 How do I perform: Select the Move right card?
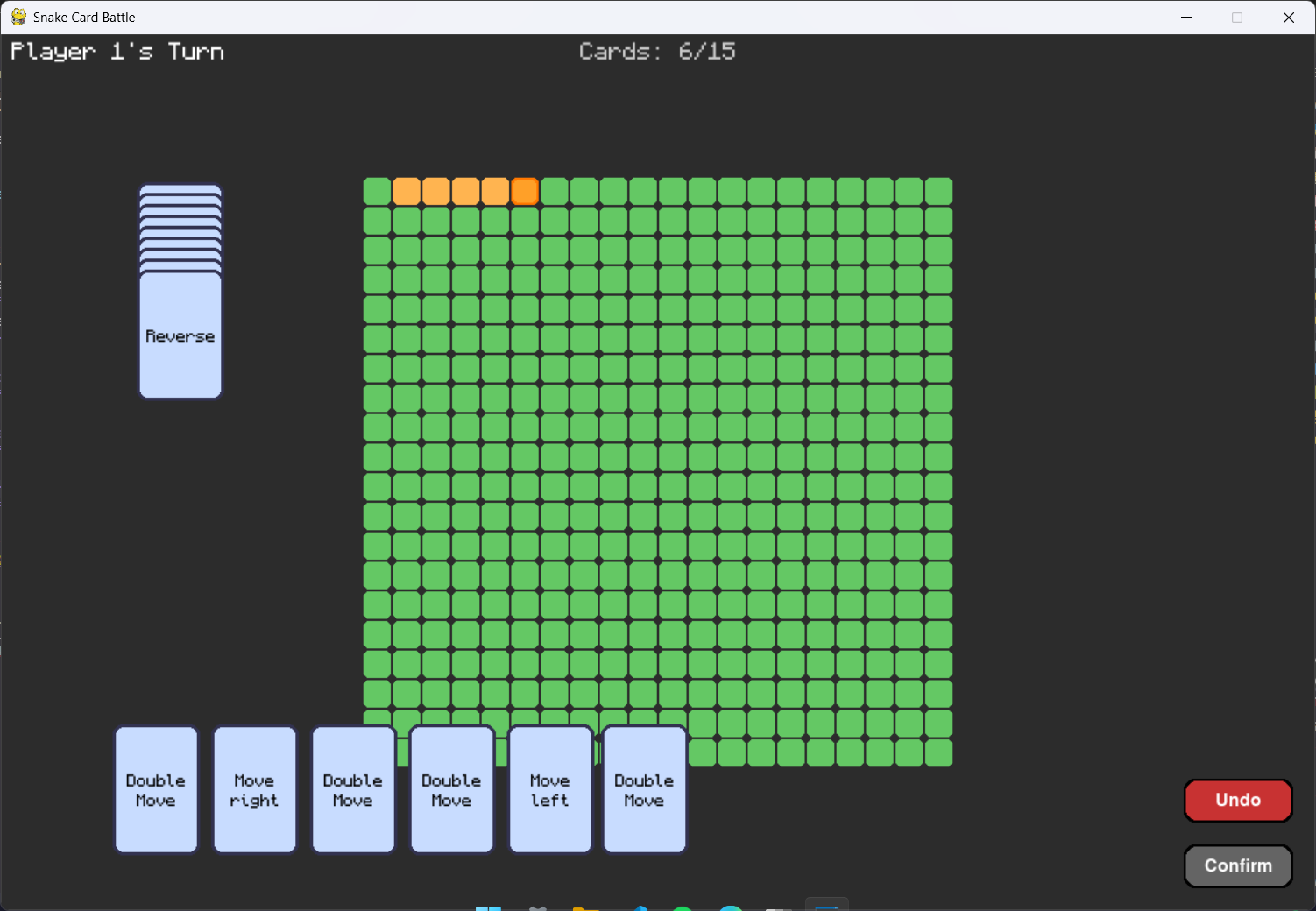pos(255,789)
